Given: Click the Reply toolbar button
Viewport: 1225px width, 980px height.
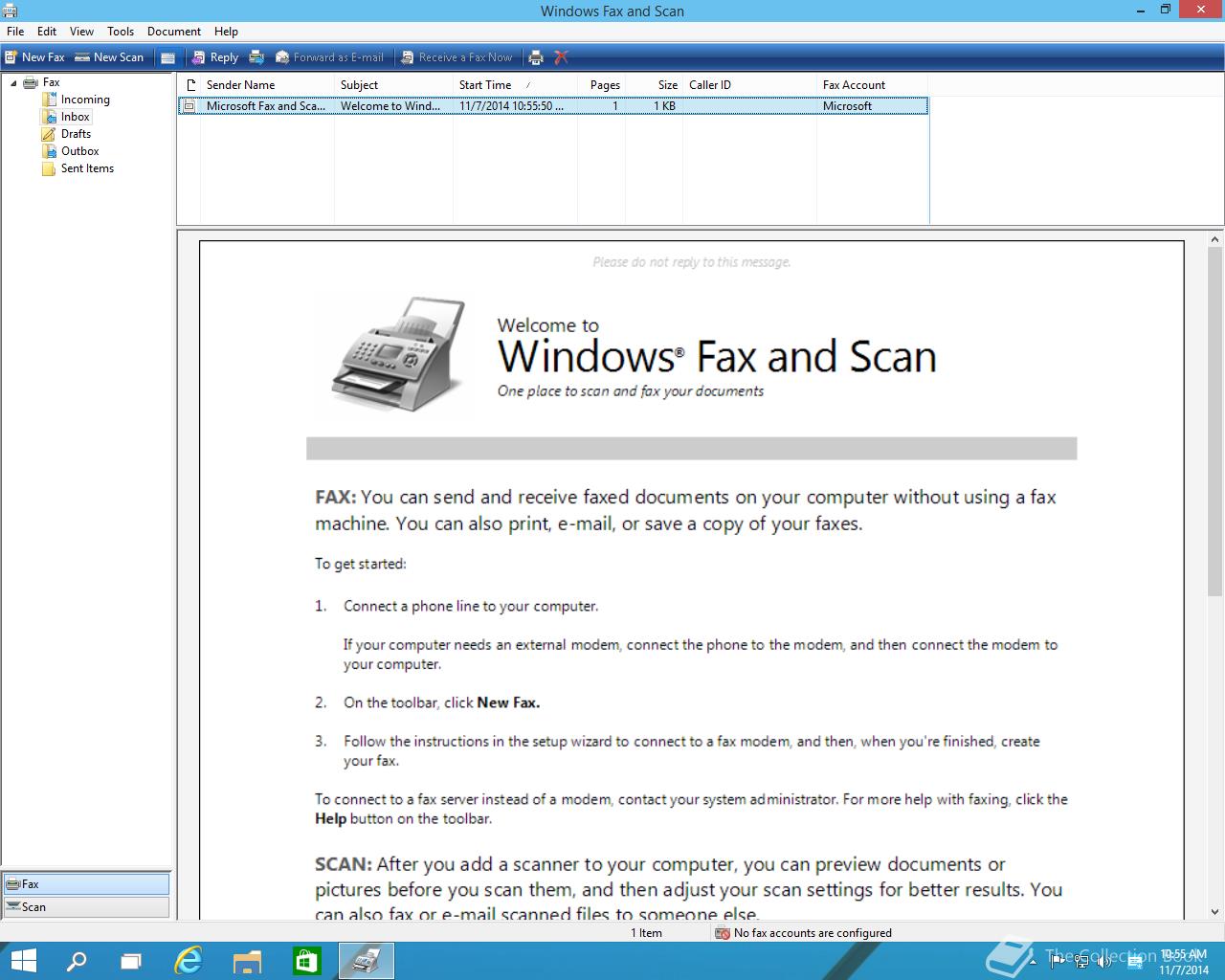Looking at the screenshot, I should click(x=214, y=57).
